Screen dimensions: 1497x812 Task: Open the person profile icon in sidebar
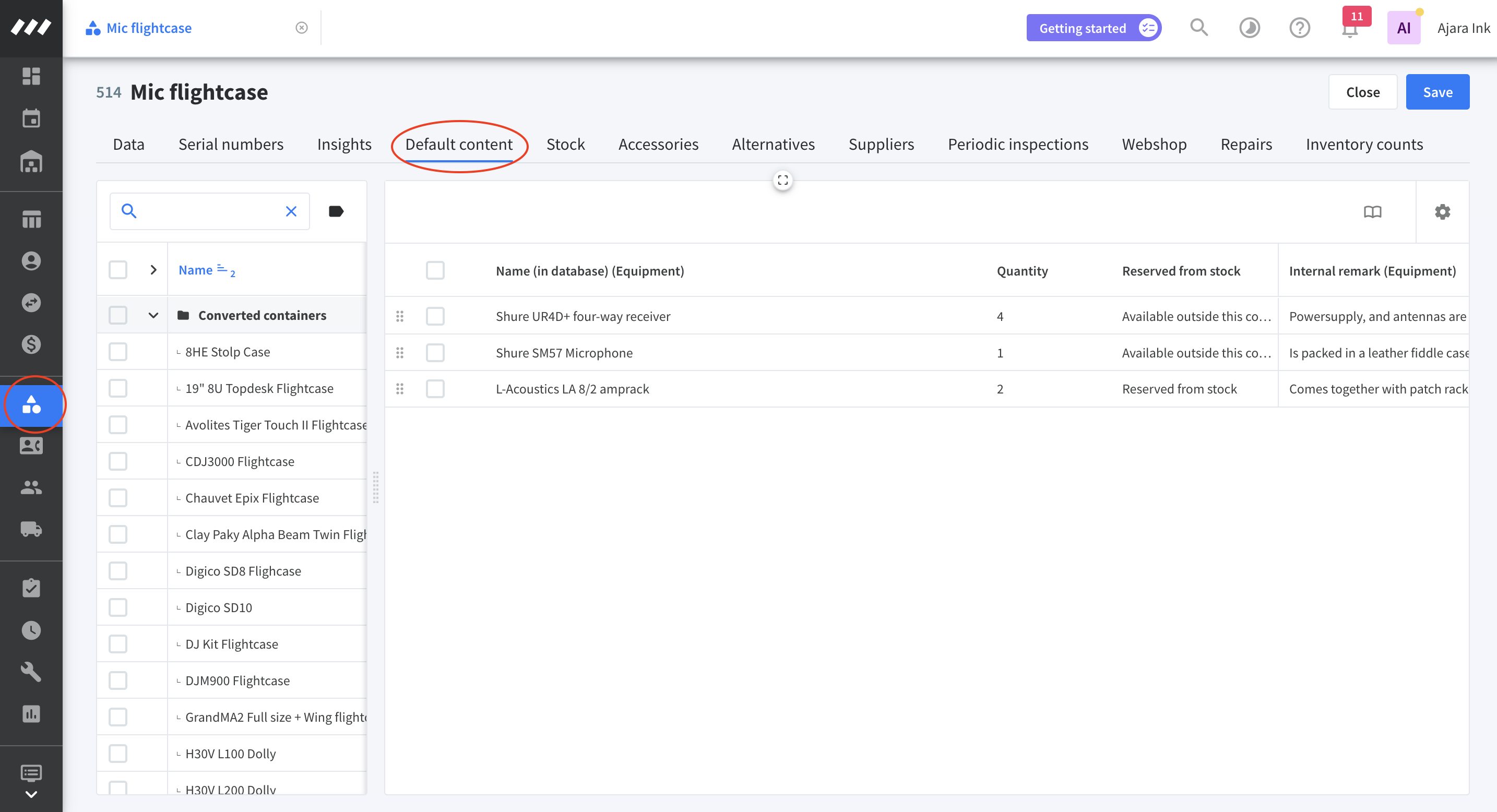tap(31, 261)
